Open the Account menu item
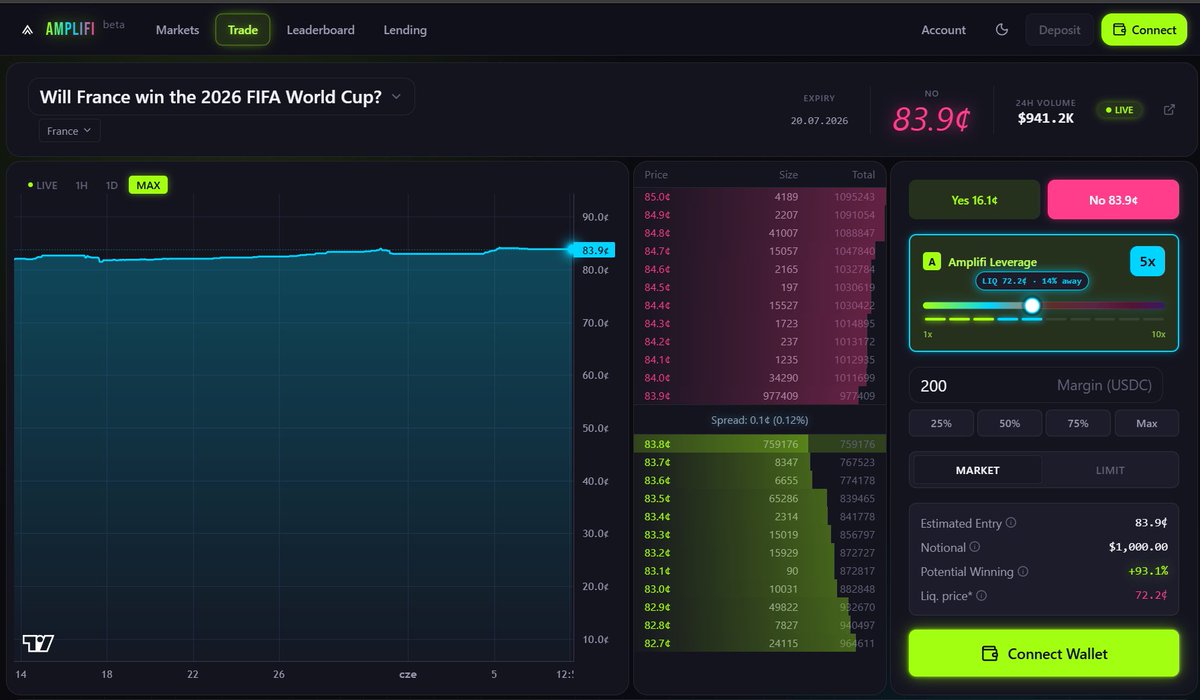1200x700 pixels. (943, 30)
